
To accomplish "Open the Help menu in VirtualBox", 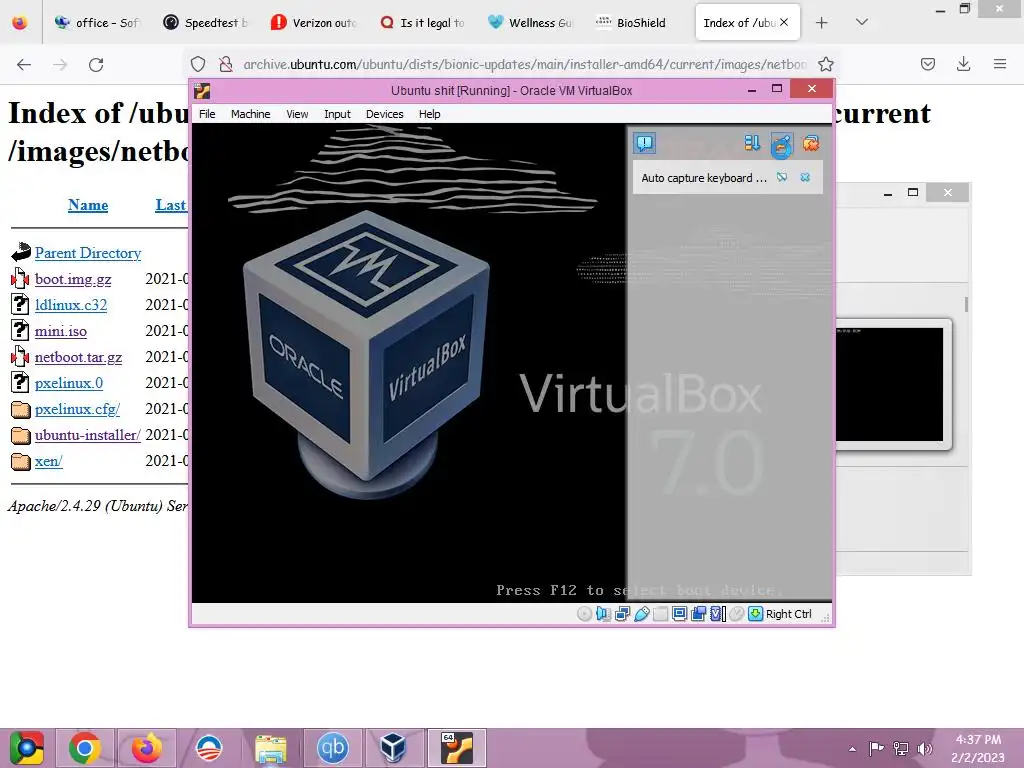I will coord(429,114).
